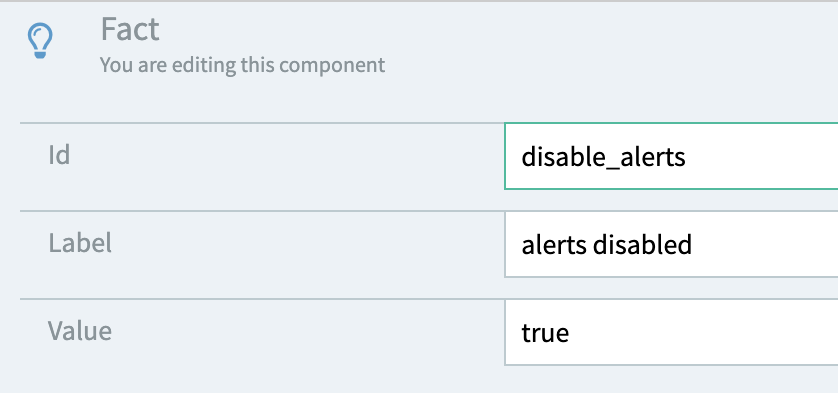This screenshot has height=393, width=838.
Task: Click the disable_alerts text in Id field
Action: coord(603,157)
